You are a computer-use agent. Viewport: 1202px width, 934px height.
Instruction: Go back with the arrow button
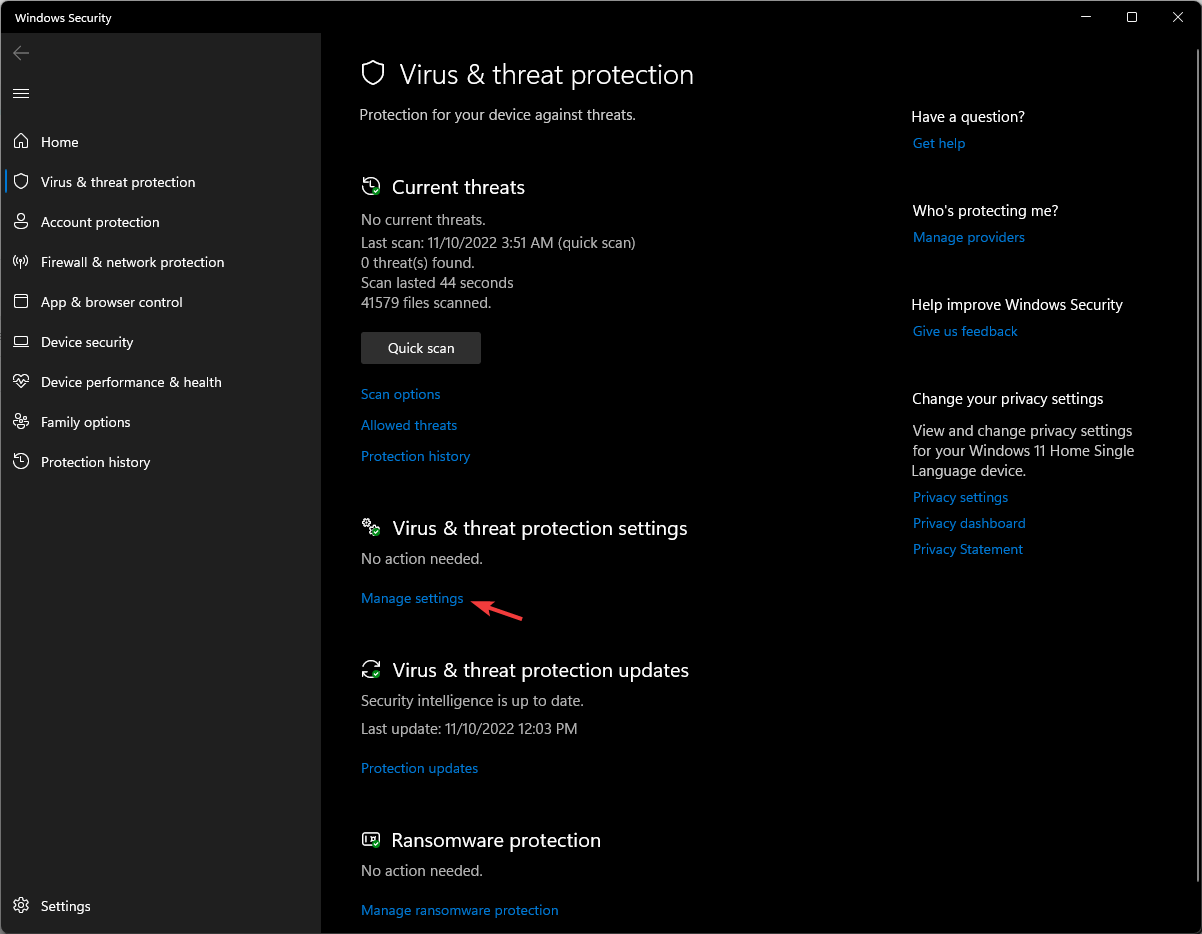(x=21, y=53)
